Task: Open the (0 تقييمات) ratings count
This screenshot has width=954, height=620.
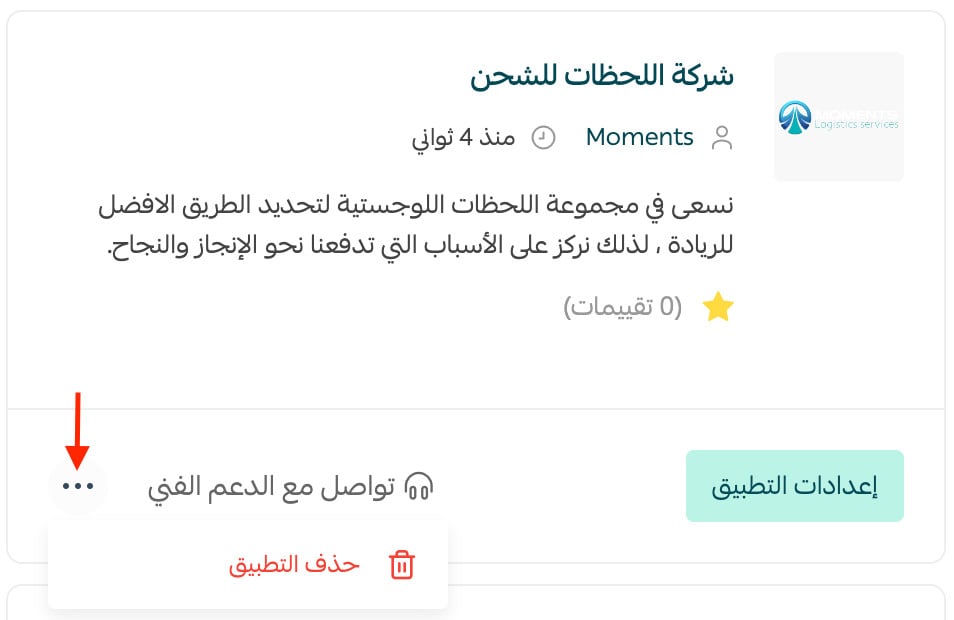Action: [x=622, y=306]
